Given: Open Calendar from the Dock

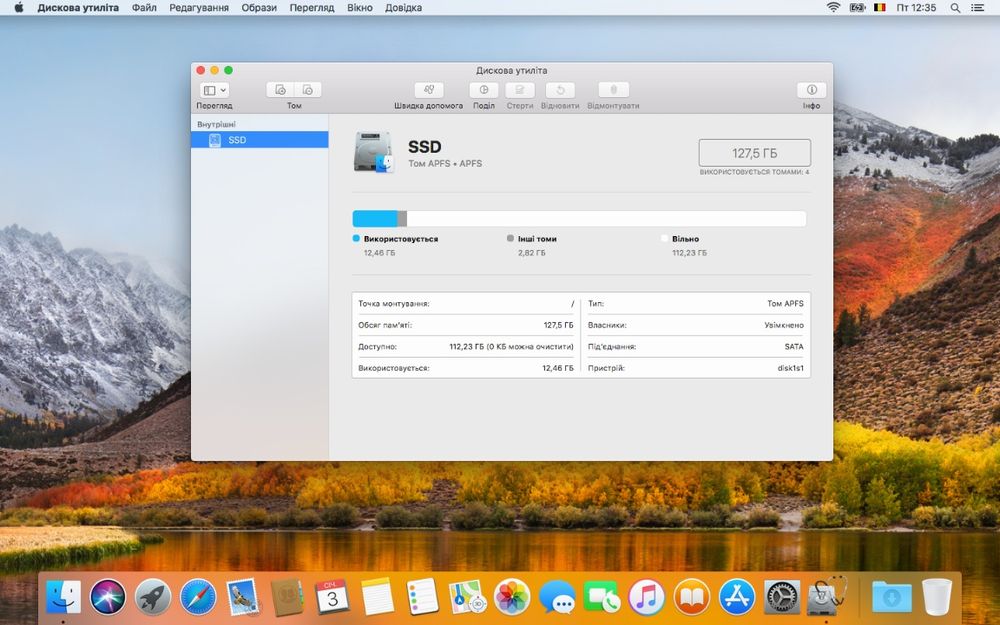Looking at the screenshot, I should coord(332,598).
